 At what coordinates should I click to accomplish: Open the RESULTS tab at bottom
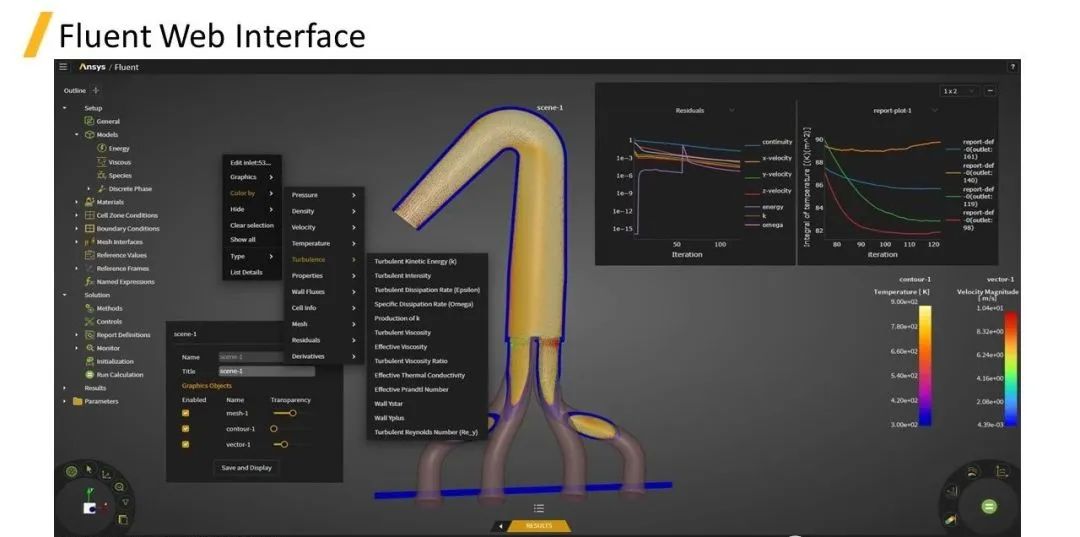tap(539, 526)
